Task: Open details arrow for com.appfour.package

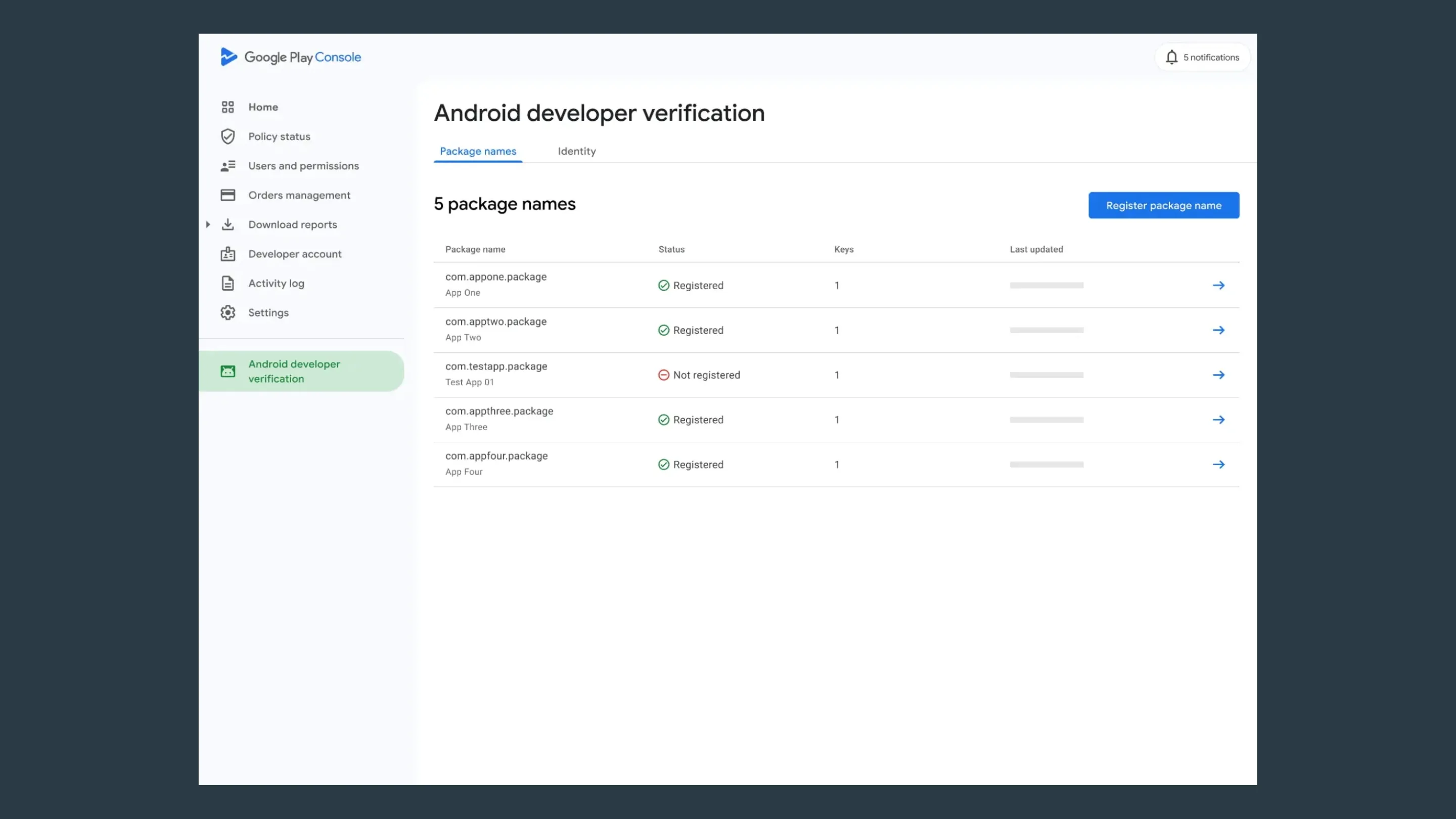Action: click(x=1219, y=464)
